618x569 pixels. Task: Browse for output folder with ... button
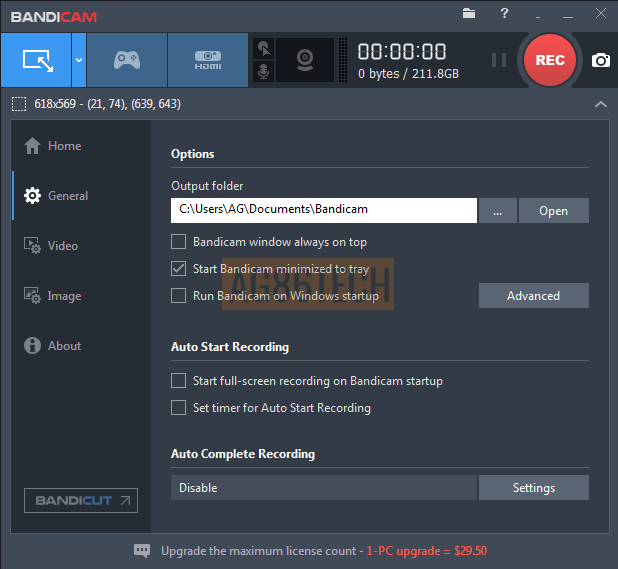pos(497,210)
